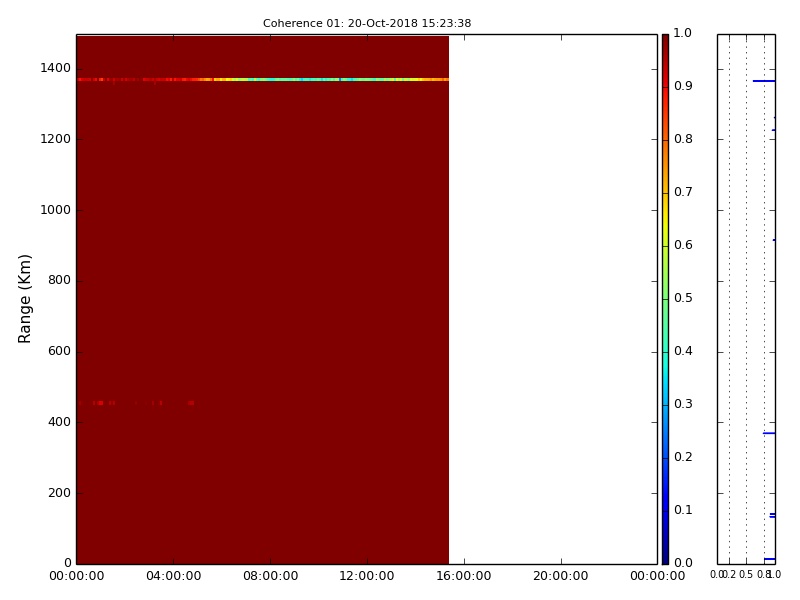Click the colorbar 0.7 label
The width and height of the screenshot is (800, 600).
tap(683, 192)
